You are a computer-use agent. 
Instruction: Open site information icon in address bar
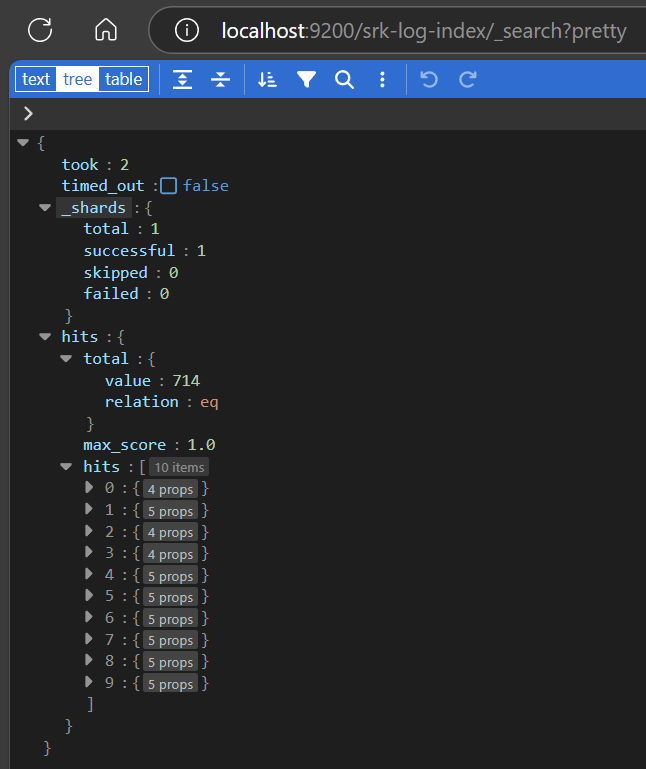(x=187, y=31)
